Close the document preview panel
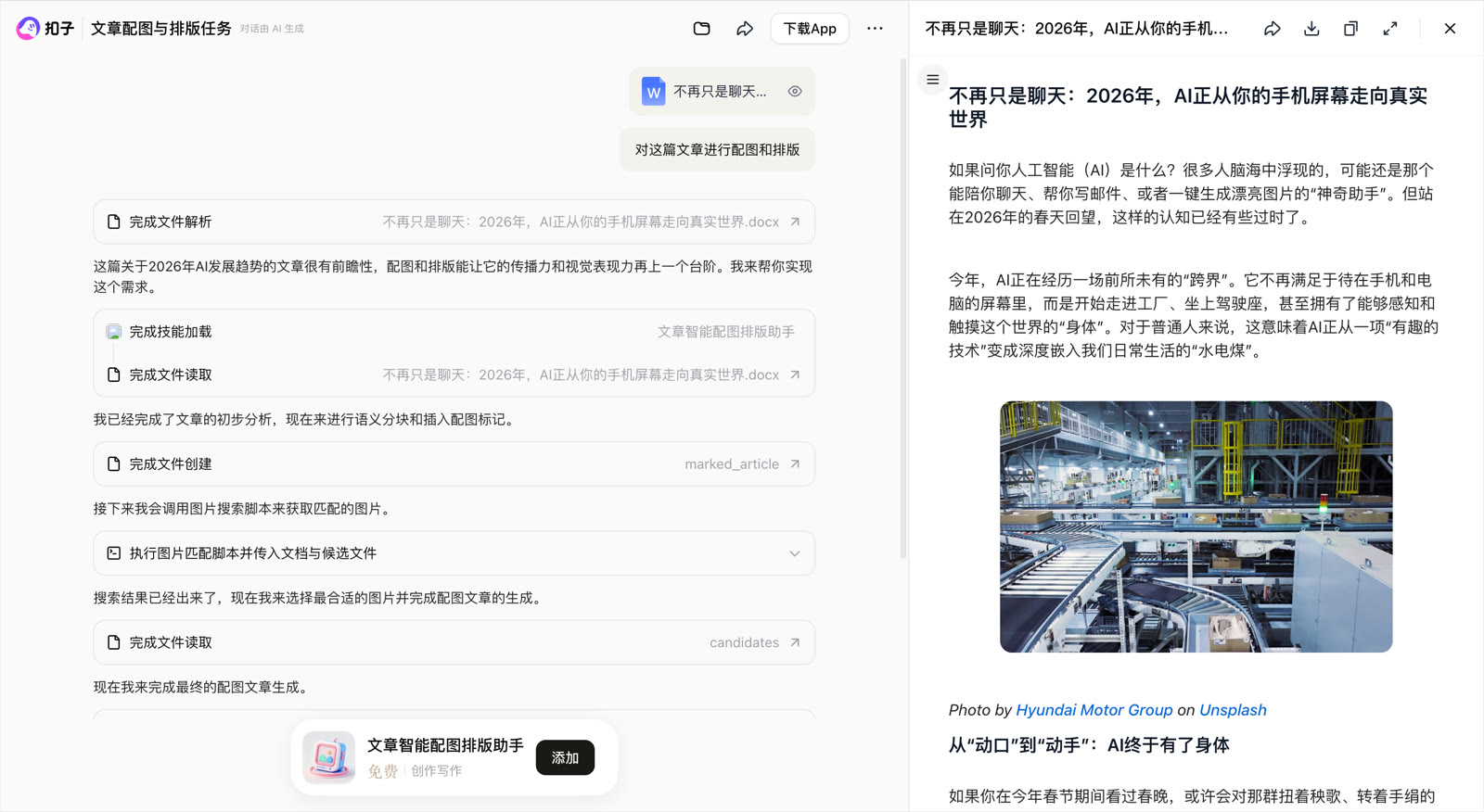Image resolution: width=1484 pixels, height=812 pixels. tap(1450, 29)
